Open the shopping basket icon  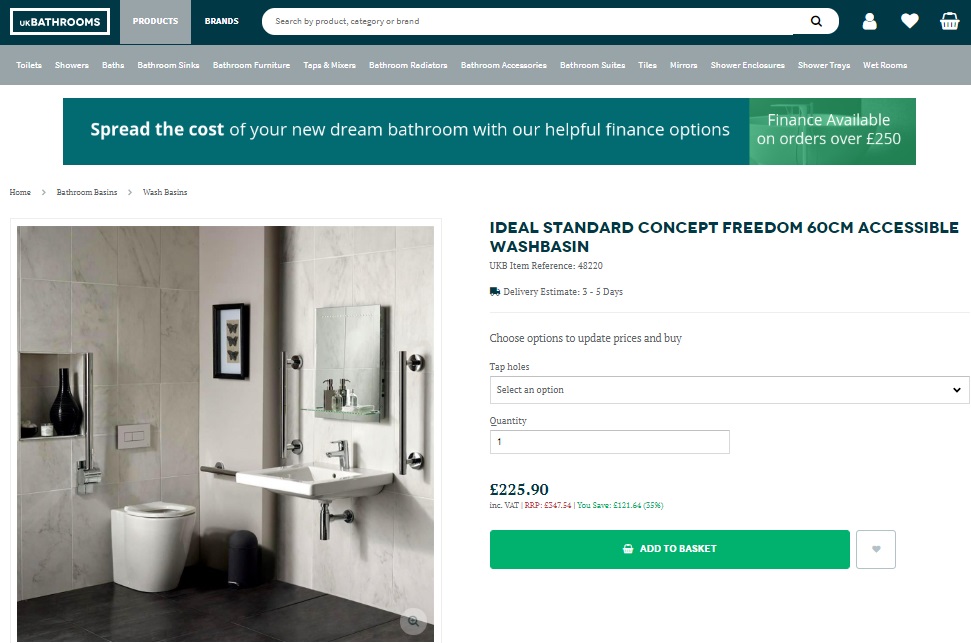[x=949, y=22]
